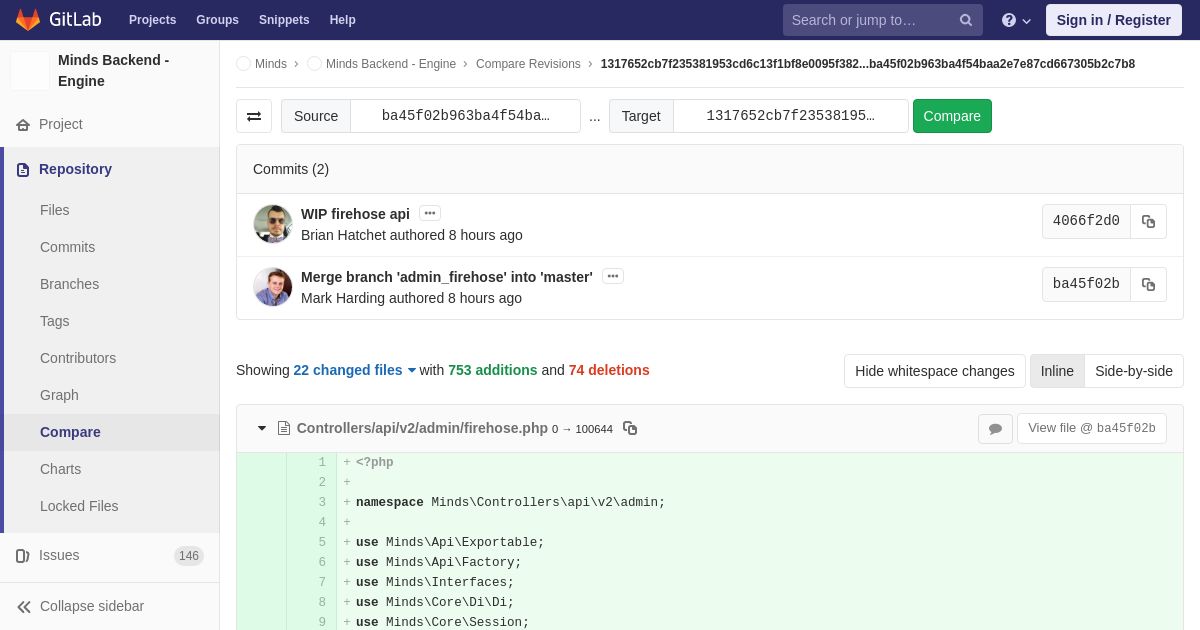Open Files in repository menu
This screenshot has height=630, width=1200.
[54, 210]
